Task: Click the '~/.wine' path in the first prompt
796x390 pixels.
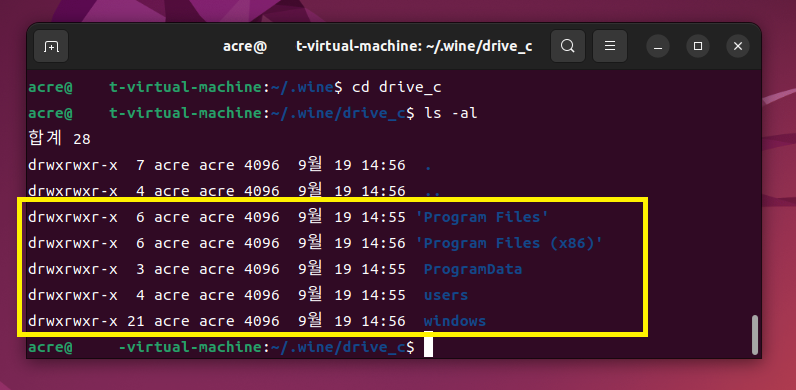Action: tap(302, 87)
